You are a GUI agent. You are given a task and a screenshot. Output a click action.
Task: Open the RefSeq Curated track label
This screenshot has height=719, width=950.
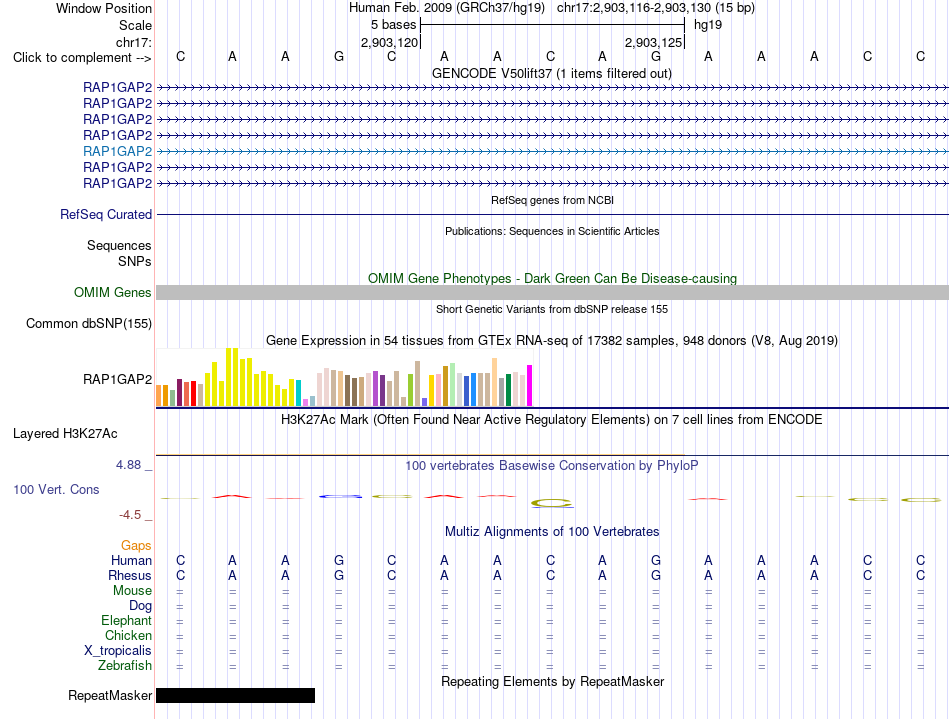click(x=106, y=214)
